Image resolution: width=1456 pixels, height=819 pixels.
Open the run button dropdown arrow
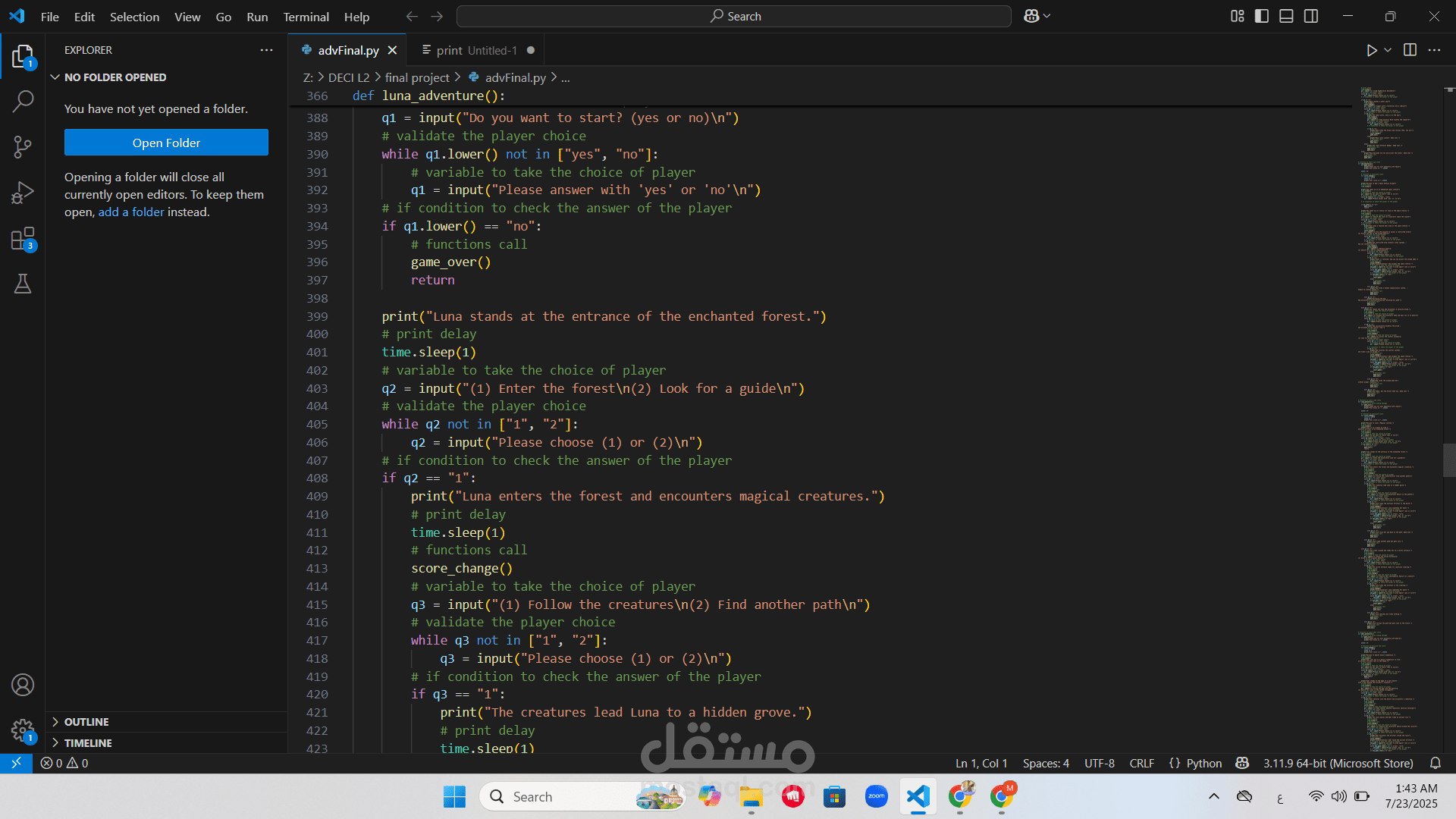(x=1388, y=50)
